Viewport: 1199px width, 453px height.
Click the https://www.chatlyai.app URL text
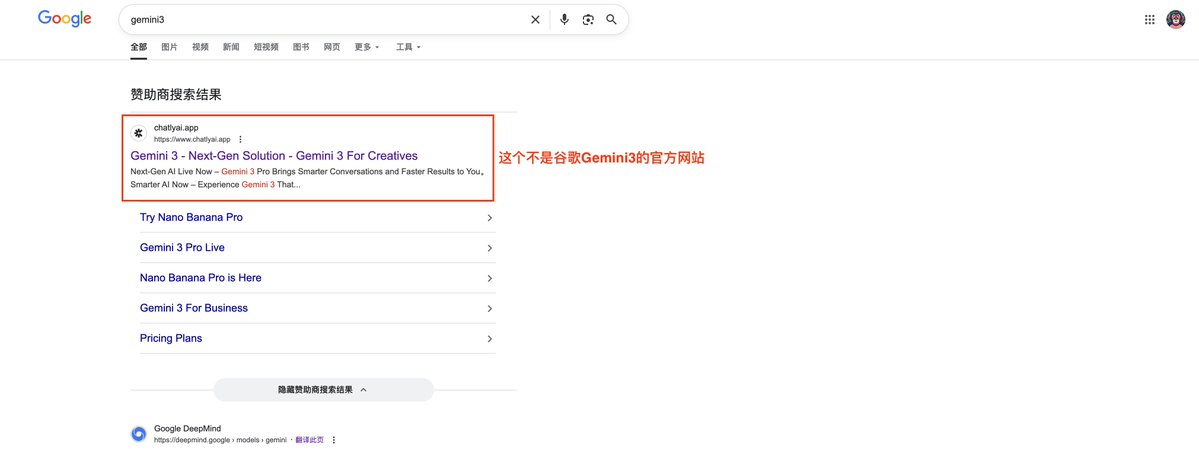pyautogui.click(x=192, y=139)
